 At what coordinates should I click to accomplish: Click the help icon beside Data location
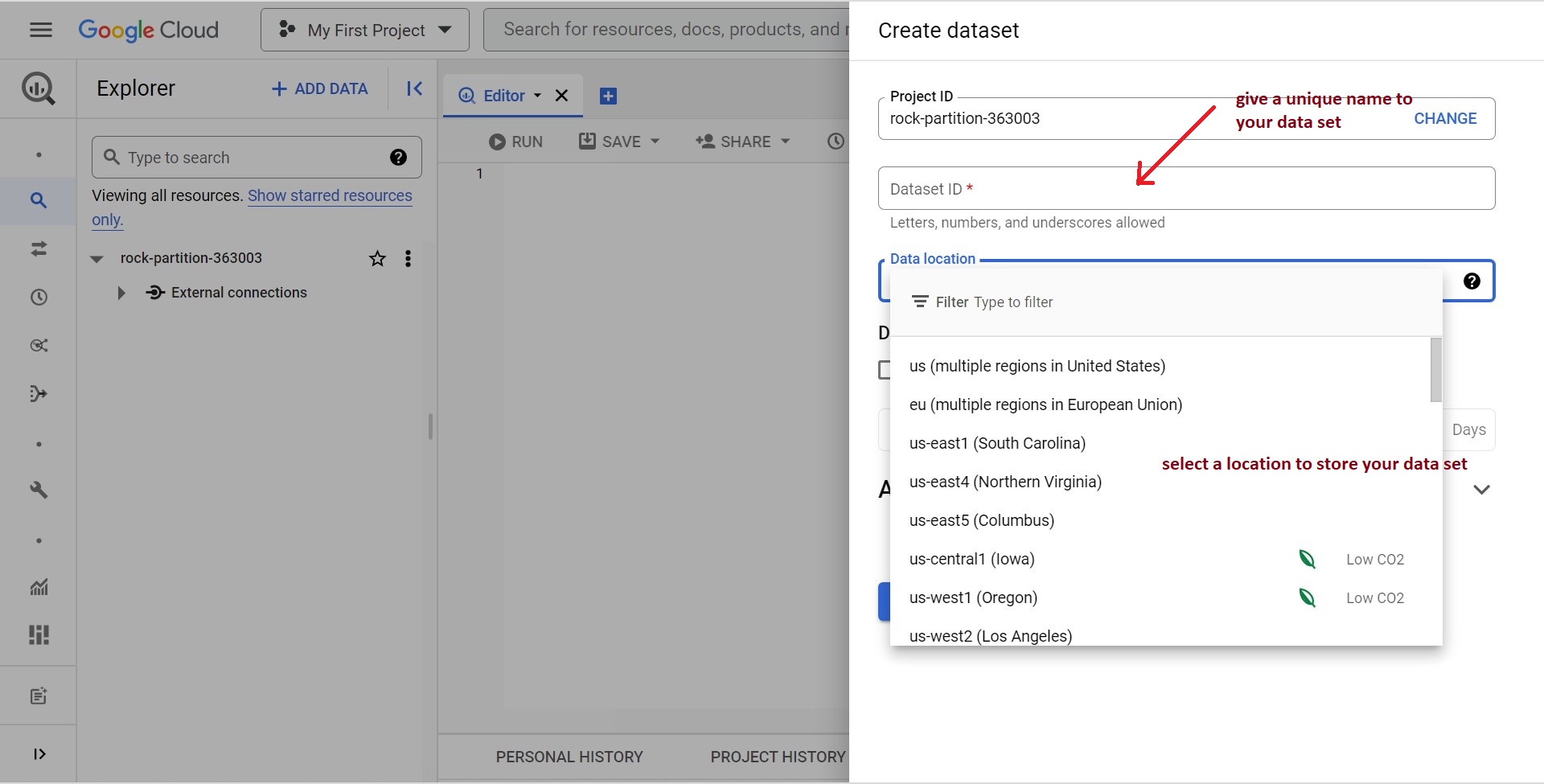click(1472, 281)
